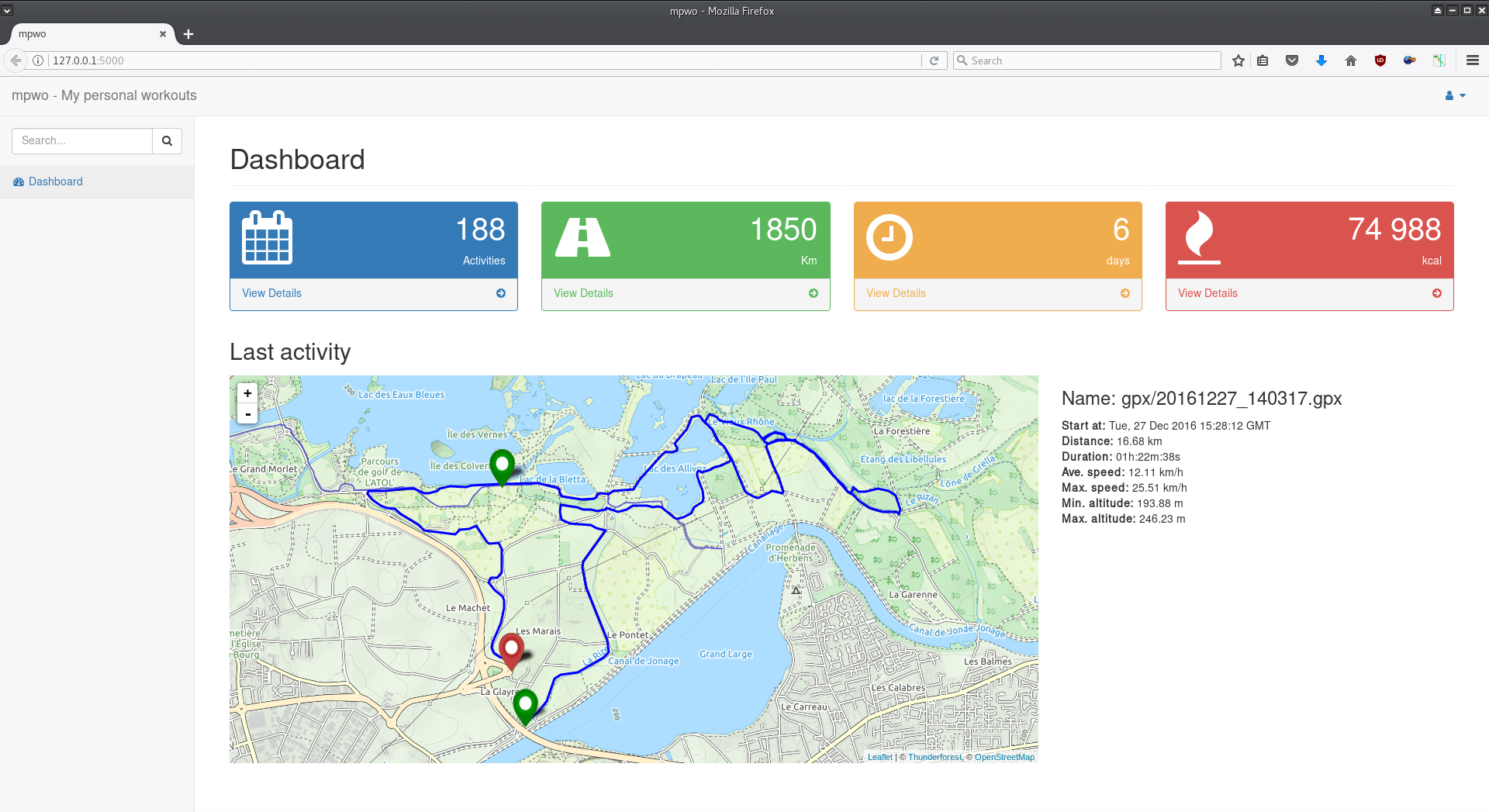Open the Firefox hamburger menu

(x=1473, y=60)
